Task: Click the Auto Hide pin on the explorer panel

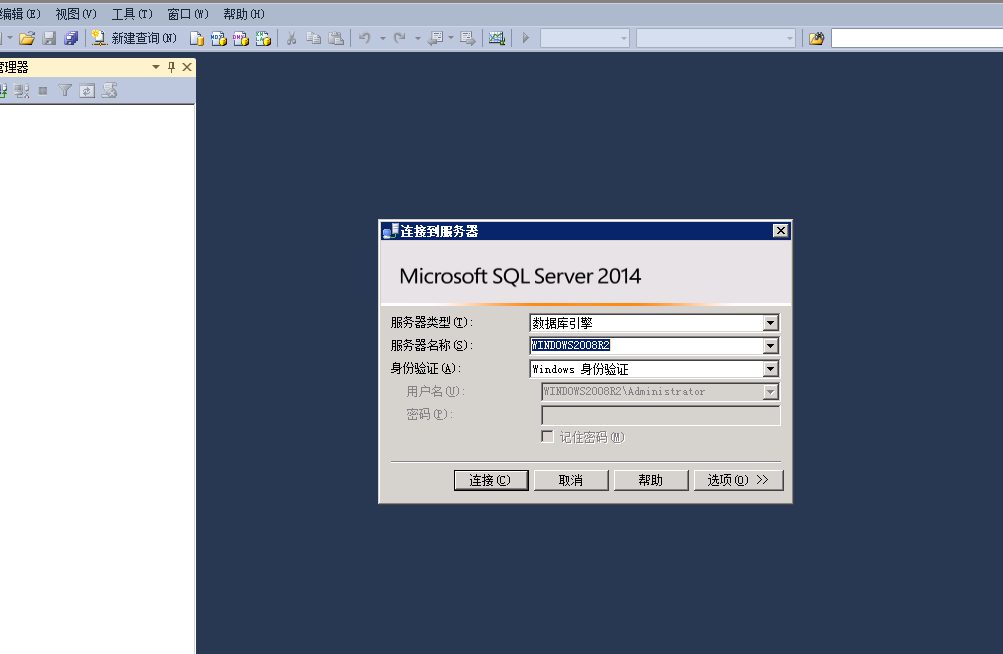Action: click(x=171, y=67)
